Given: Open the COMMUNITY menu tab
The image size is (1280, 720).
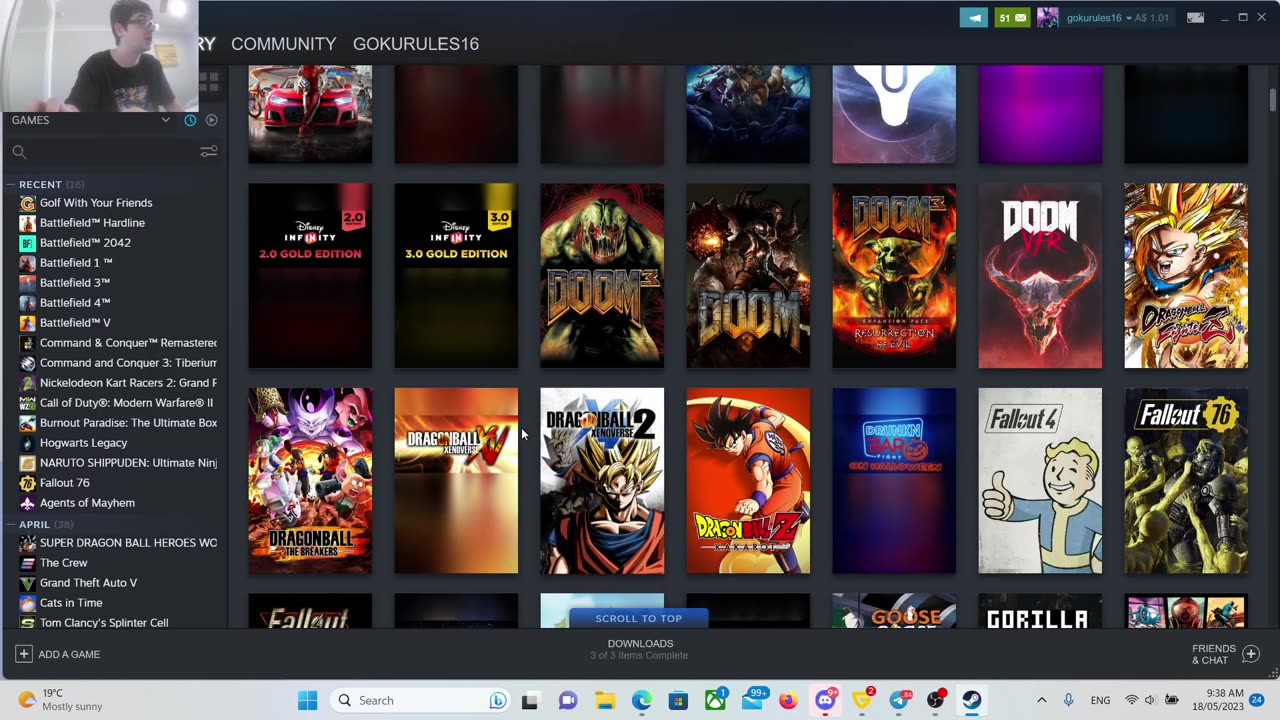Looking at the screenshot, I should [x=283, y=44].
